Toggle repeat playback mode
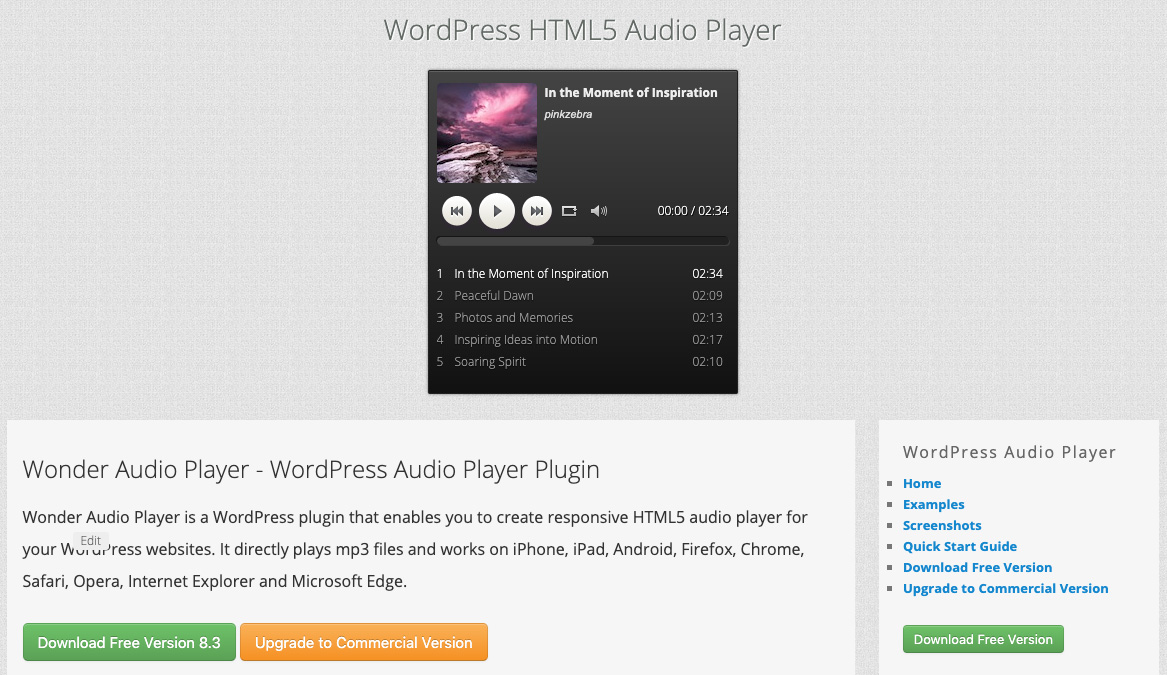Viewport: 1167px width, 675px height. 569,210
